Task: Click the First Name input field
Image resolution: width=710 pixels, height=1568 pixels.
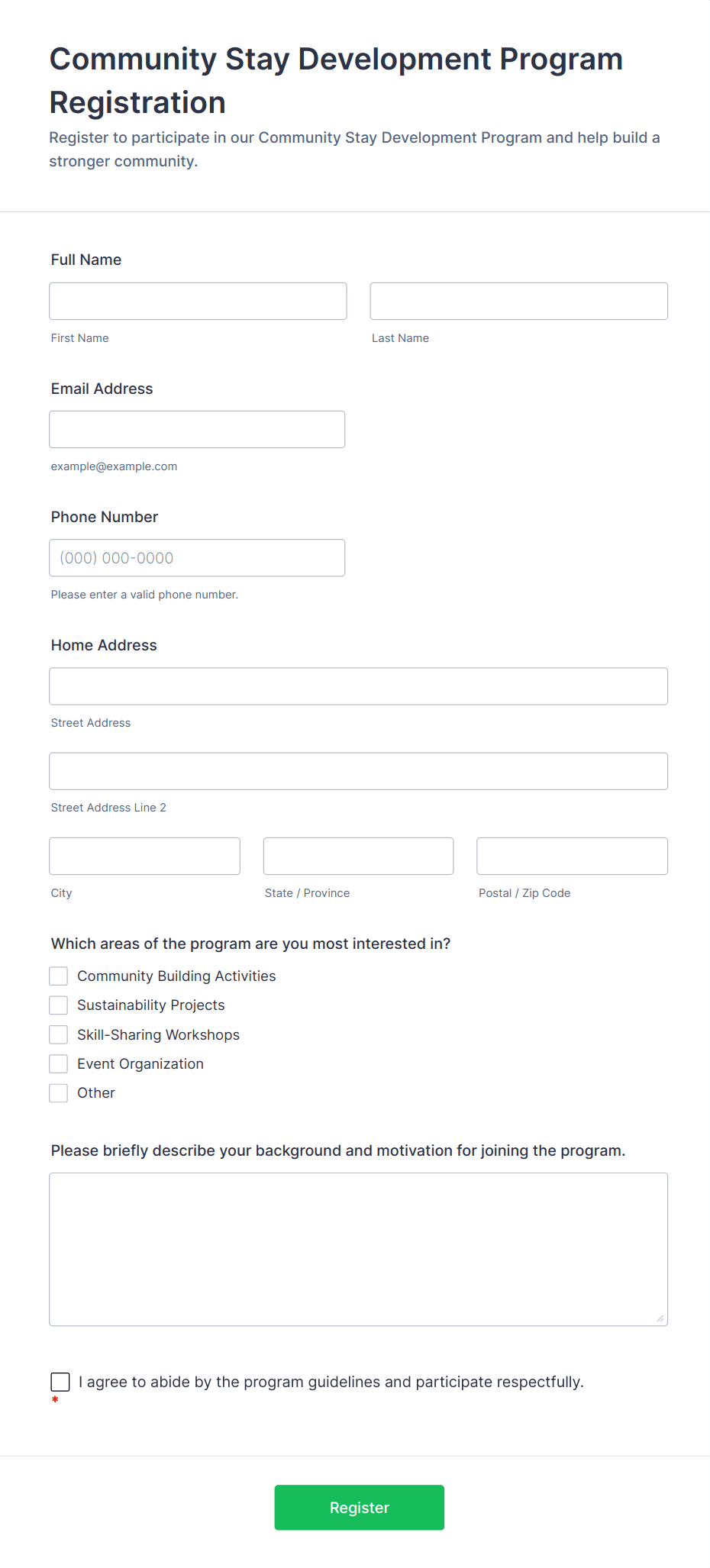Action: point(198,302)
